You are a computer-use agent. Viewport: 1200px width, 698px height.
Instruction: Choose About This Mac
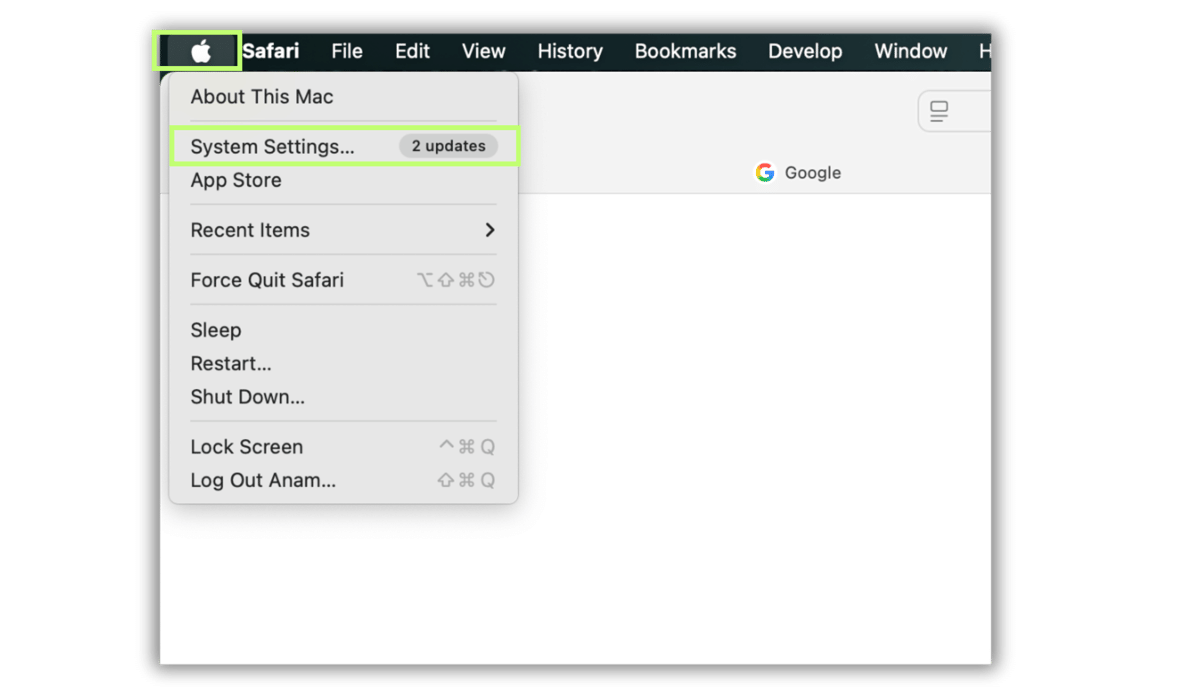pyautogui.click(x=343, y=97)
